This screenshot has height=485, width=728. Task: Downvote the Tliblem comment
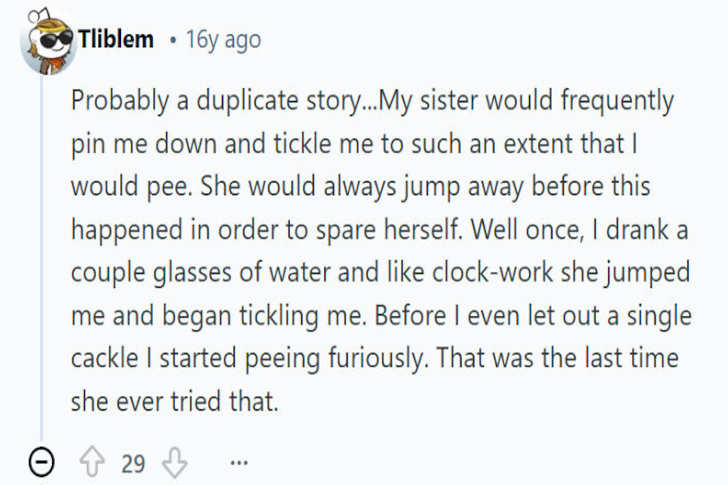click(x=174, y=463)
